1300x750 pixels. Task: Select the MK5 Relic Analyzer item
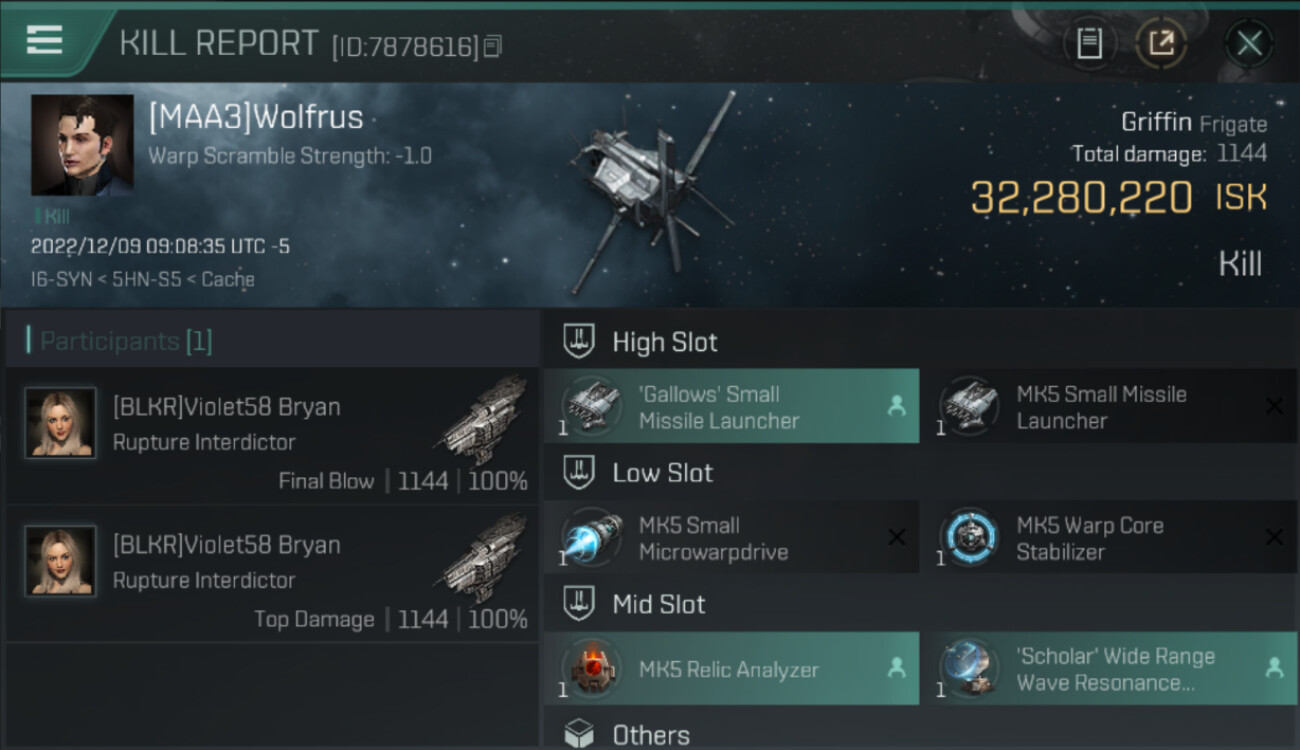pos(731,669)
